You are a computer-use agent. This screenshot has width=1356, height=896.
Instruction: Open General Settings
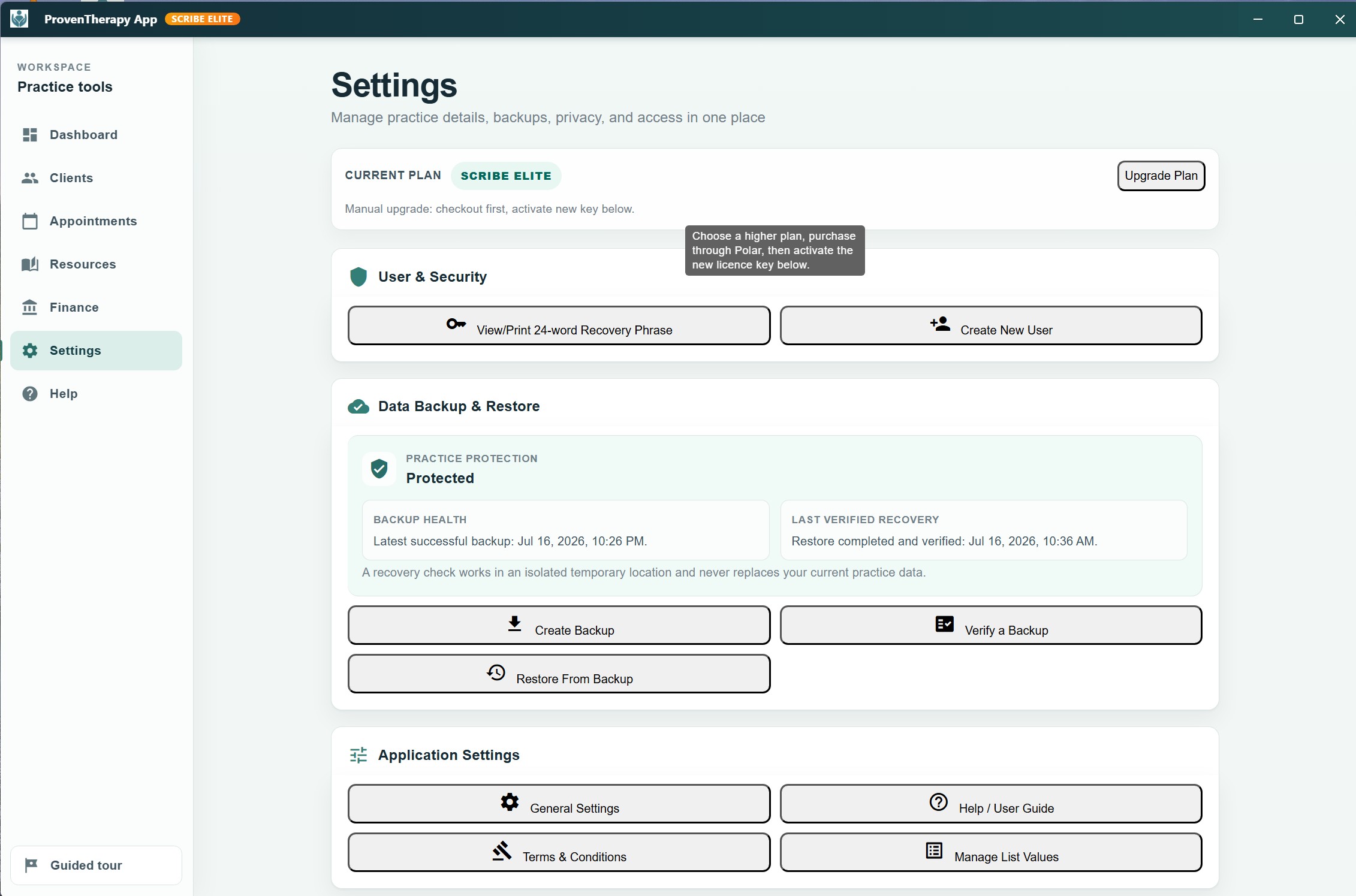click(x=559, y=804)
